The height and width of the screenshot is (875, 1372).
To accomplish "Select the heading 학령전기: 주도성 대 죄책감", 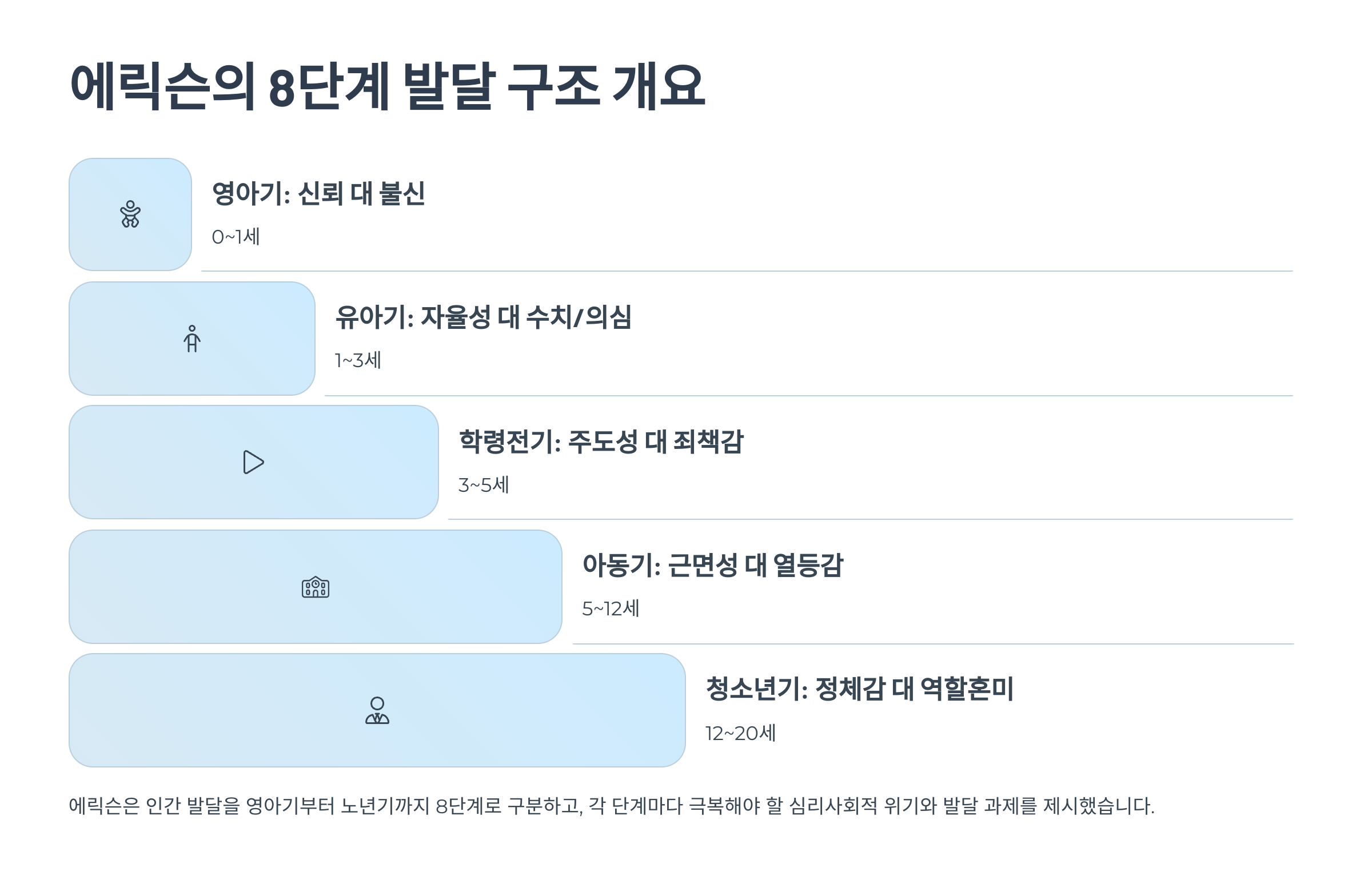I will tap(601, 442).
